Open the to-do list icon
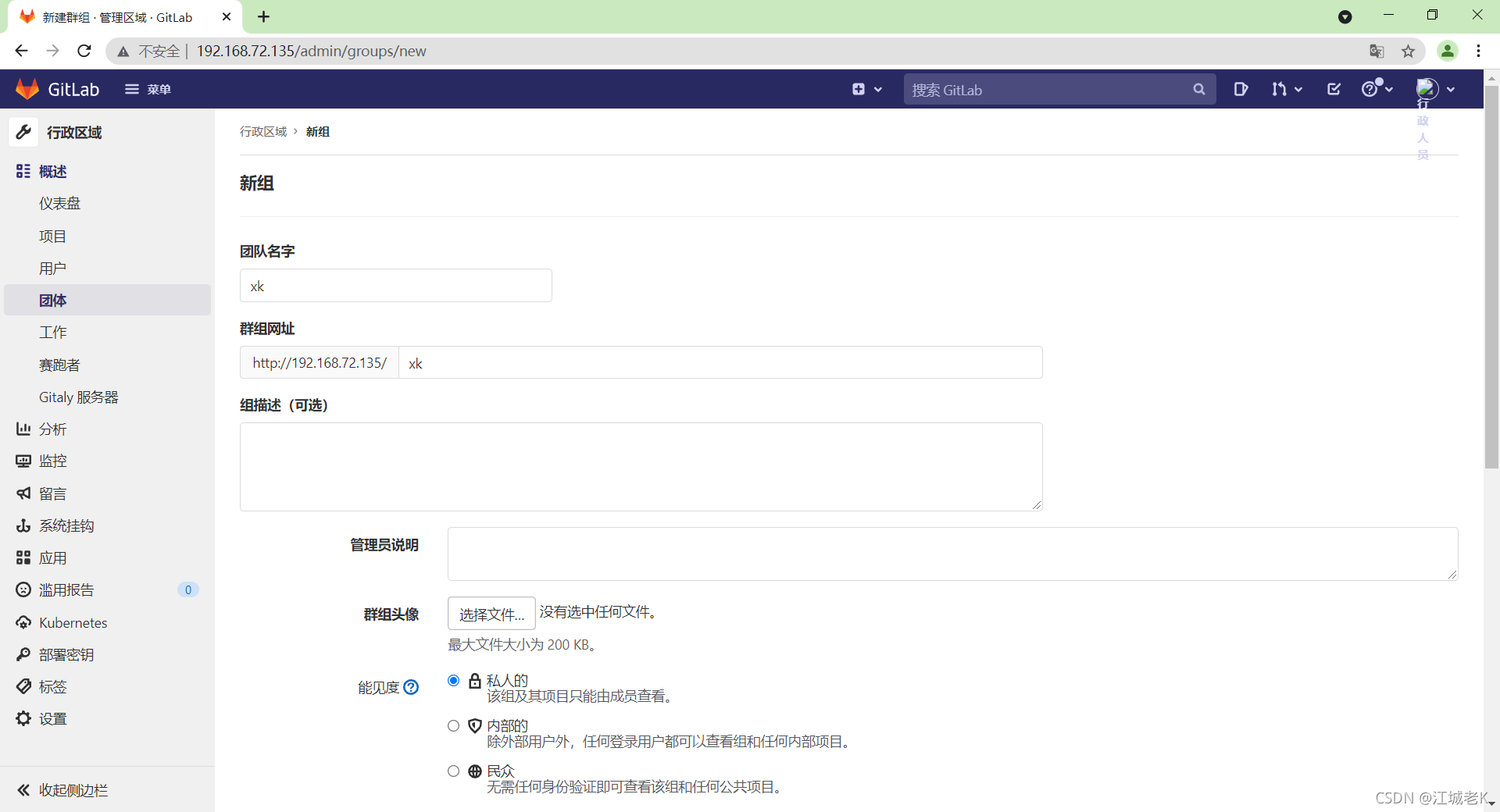The height and width of the screenshot is (812, 1500). pos(1334,89)
